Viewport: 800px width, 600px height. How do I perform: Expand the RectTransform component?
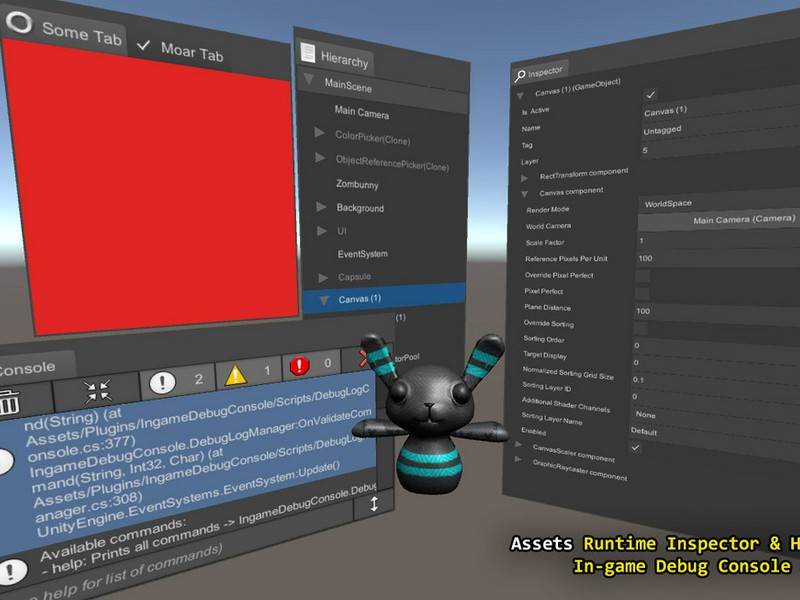click(x=524, y=178)
